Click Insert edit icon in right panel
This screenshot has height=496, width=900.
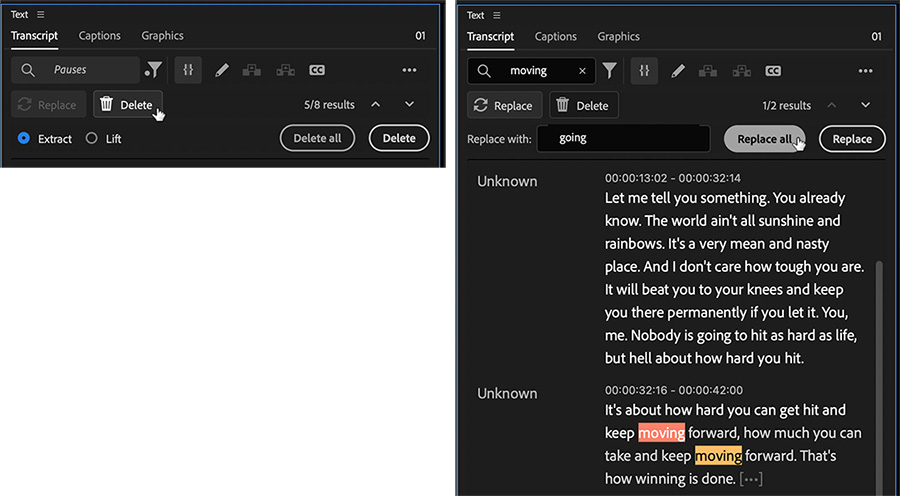pyautogui.click(x=708, y=71)
